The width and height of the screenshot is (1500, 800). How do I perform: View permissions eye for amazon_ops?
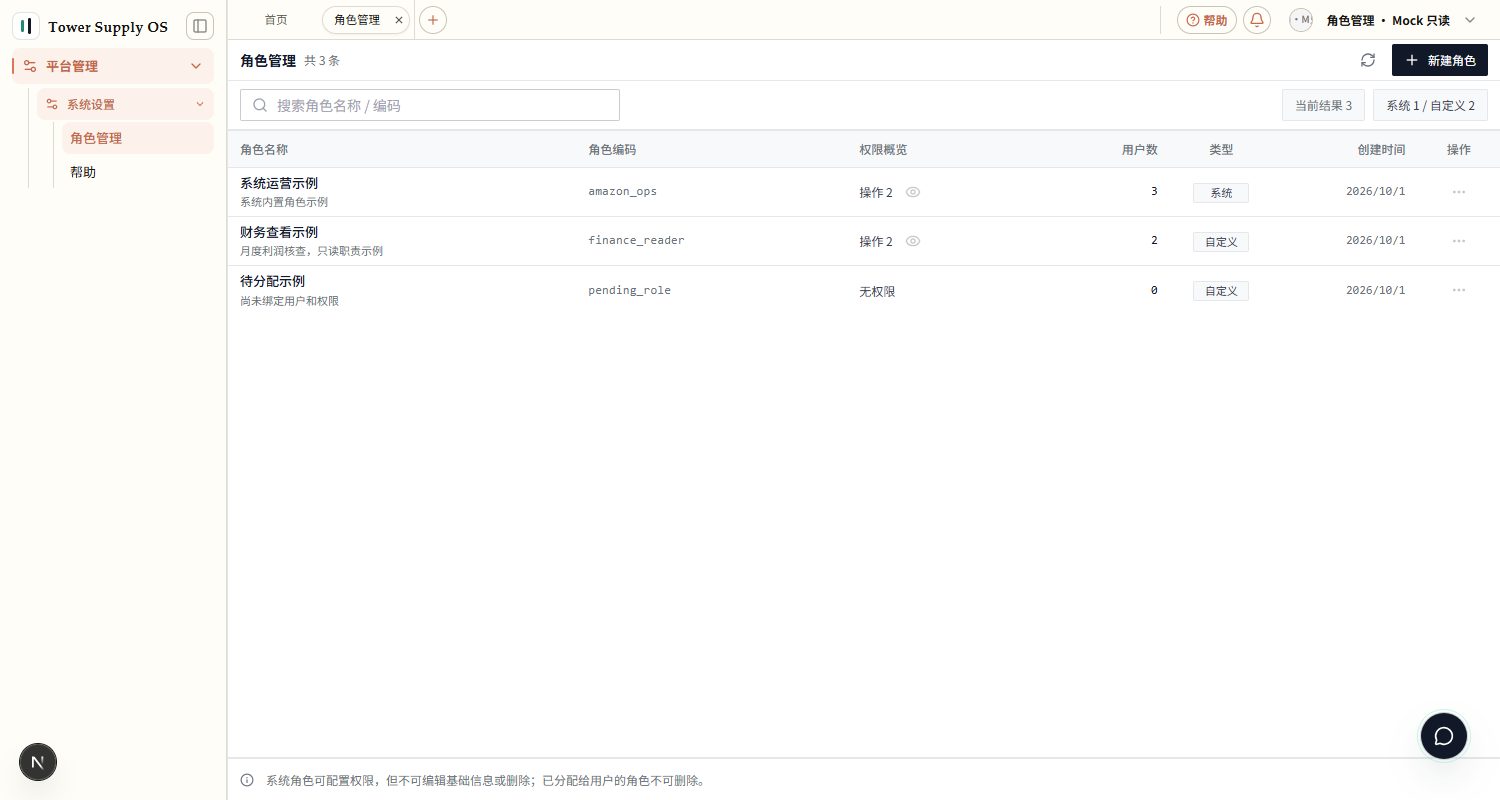(x=913, y=192)
